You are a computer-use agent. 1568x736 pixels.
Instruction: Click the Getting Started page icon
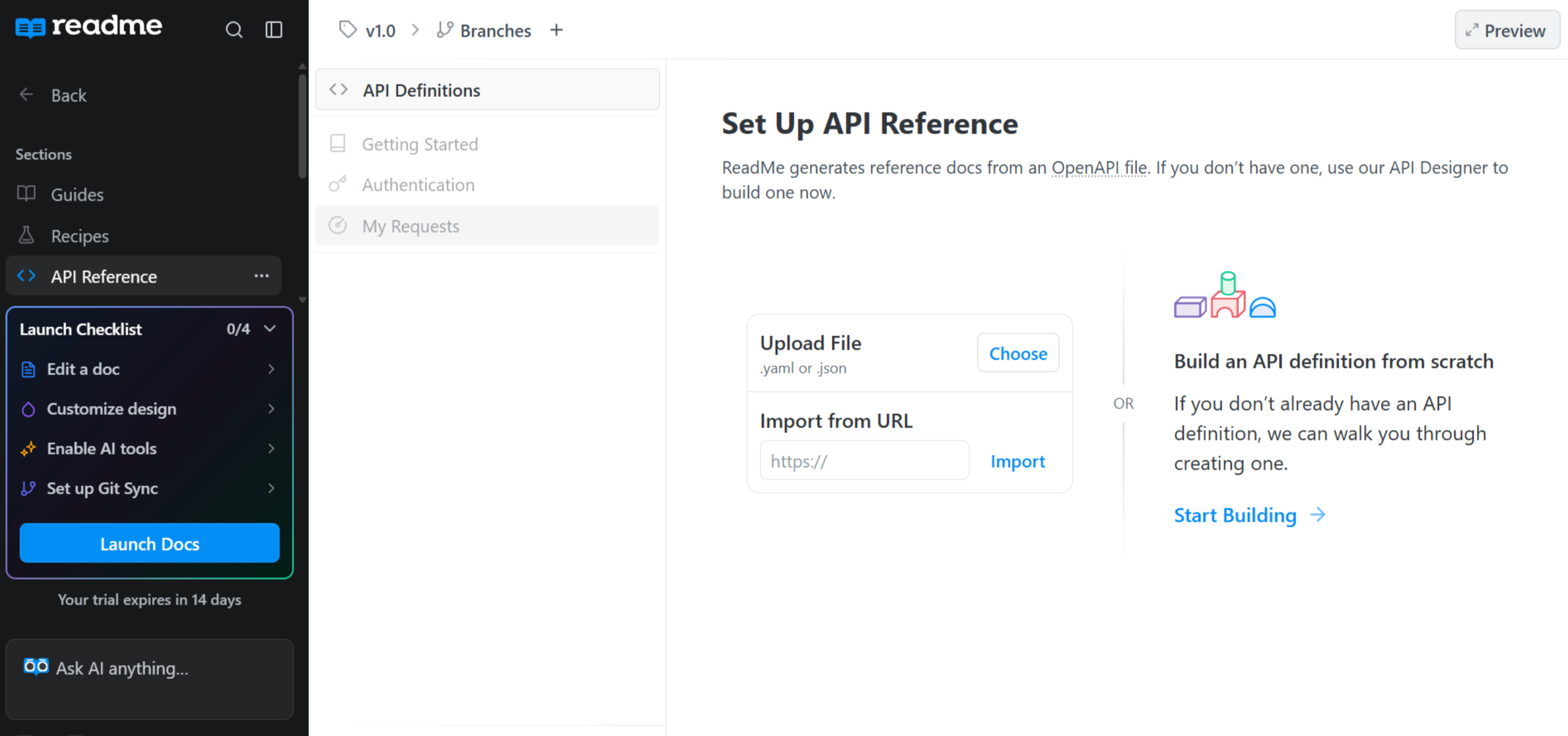click(338, 143)
